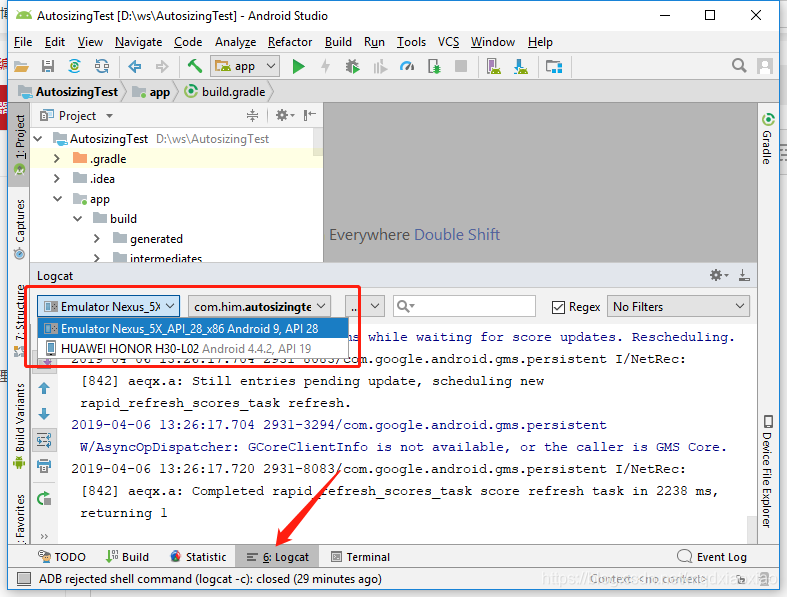Open the Tools menu
This screenshot has width=787, height=597.
(411, 42)
